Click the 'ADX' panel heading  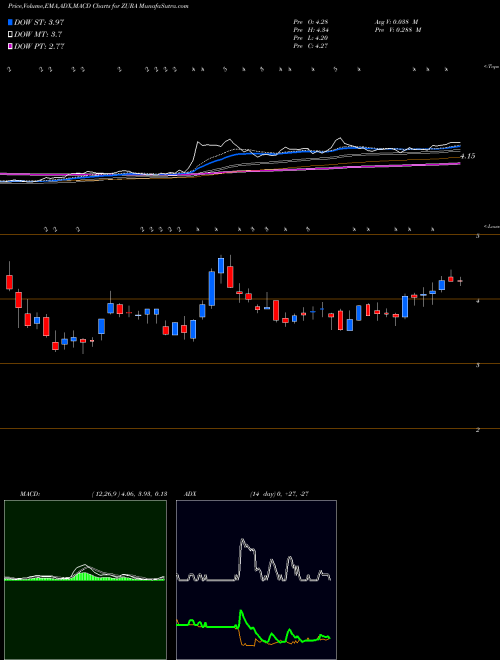coord(190,494)
